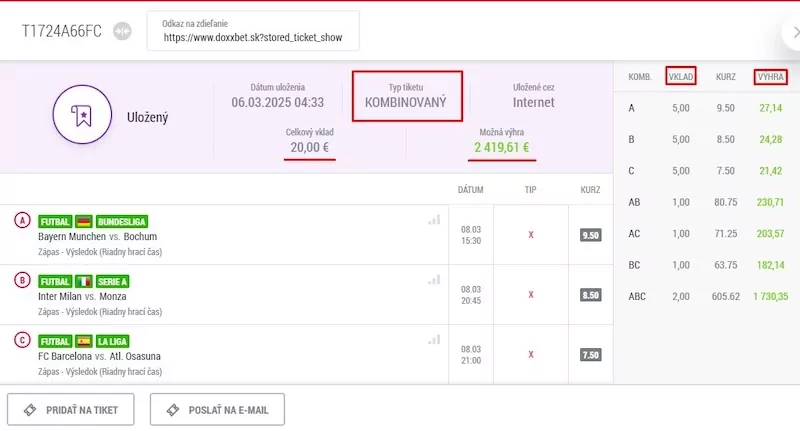The width and height of the screenshot is (800, 431).
Task: Open the Bayern Munchen vs. Bochum match
Action: point(97,237)
